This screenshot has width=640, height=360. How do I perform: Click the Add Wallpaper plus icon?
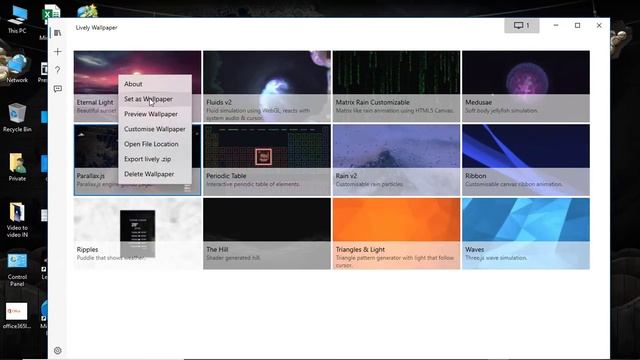(58, 51)
